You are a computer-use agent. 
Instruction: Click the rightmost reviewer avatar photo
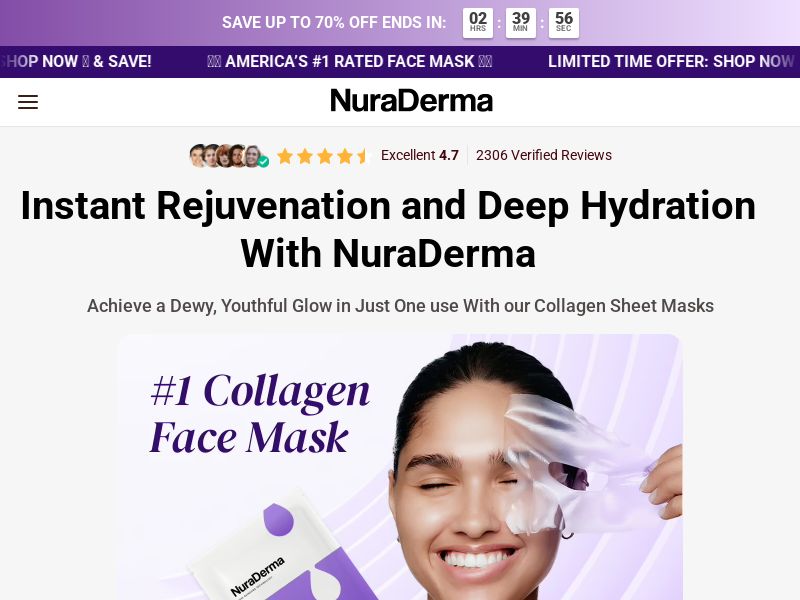point(252,155)
